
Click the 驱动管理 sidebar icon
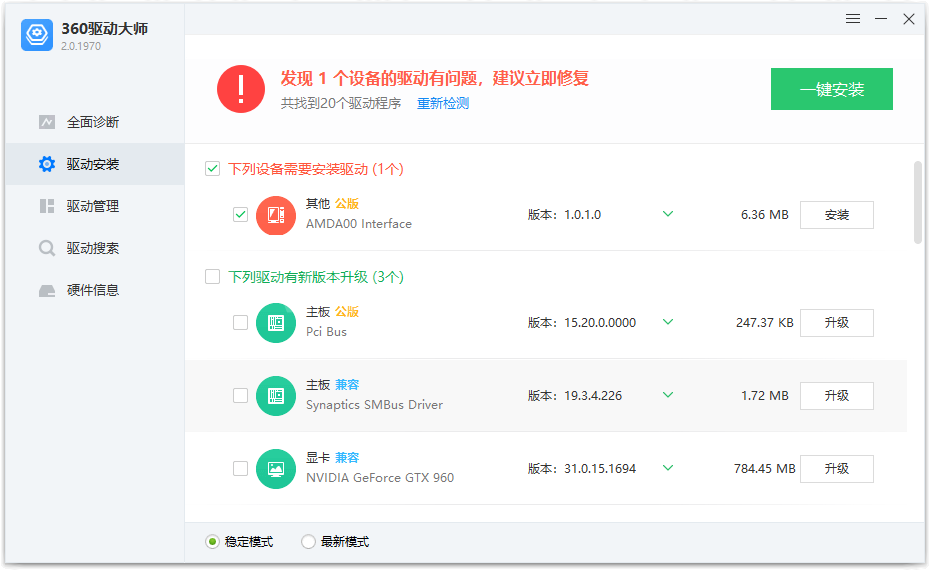(47, 206)
